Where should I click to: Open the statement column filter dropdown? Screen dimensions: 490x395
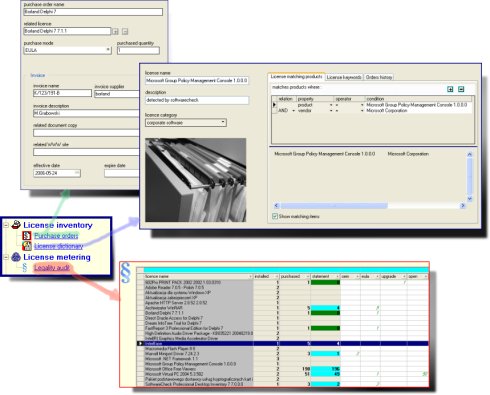point(337,277)
